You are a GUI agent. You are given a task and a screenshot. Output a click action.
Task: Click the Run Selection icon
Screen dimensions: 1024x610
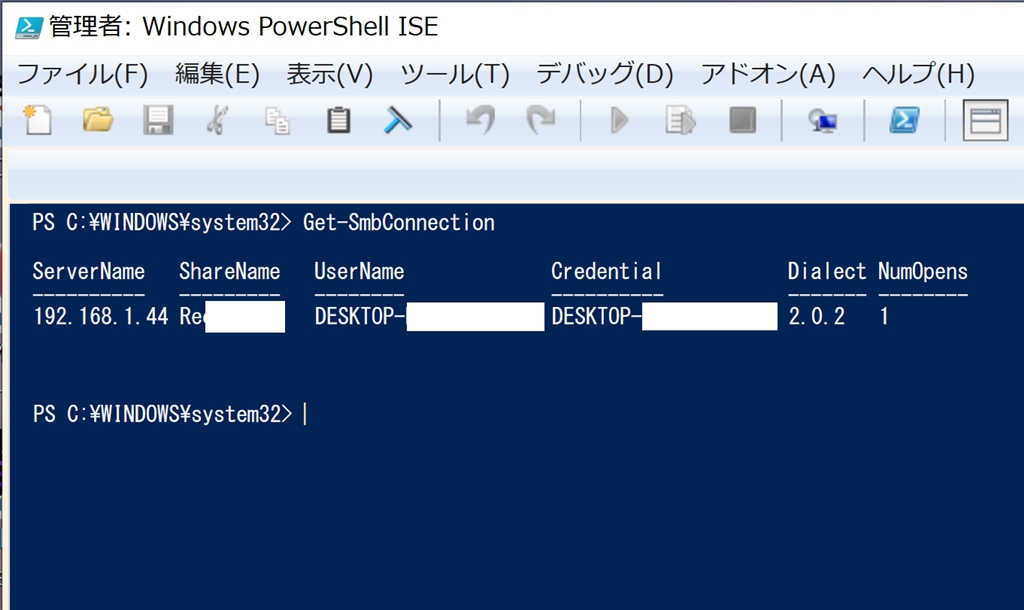(x=681, y=121)
